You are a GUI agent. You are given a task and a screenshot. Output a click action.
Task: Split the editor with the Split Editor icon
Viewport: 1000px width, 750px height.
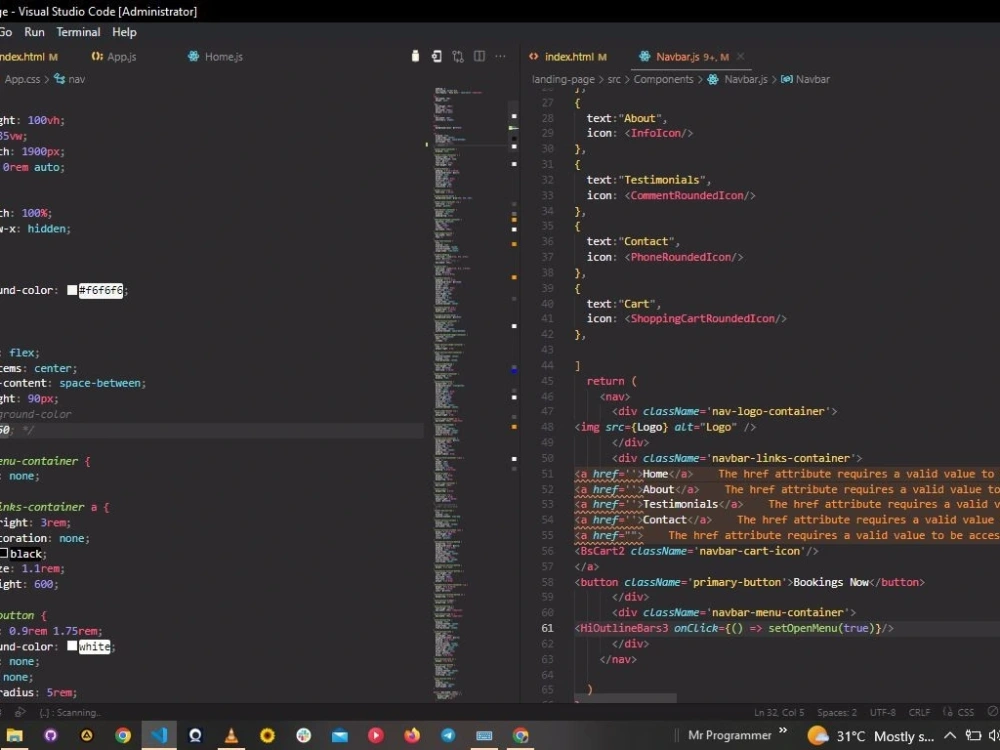pos(479,56)
